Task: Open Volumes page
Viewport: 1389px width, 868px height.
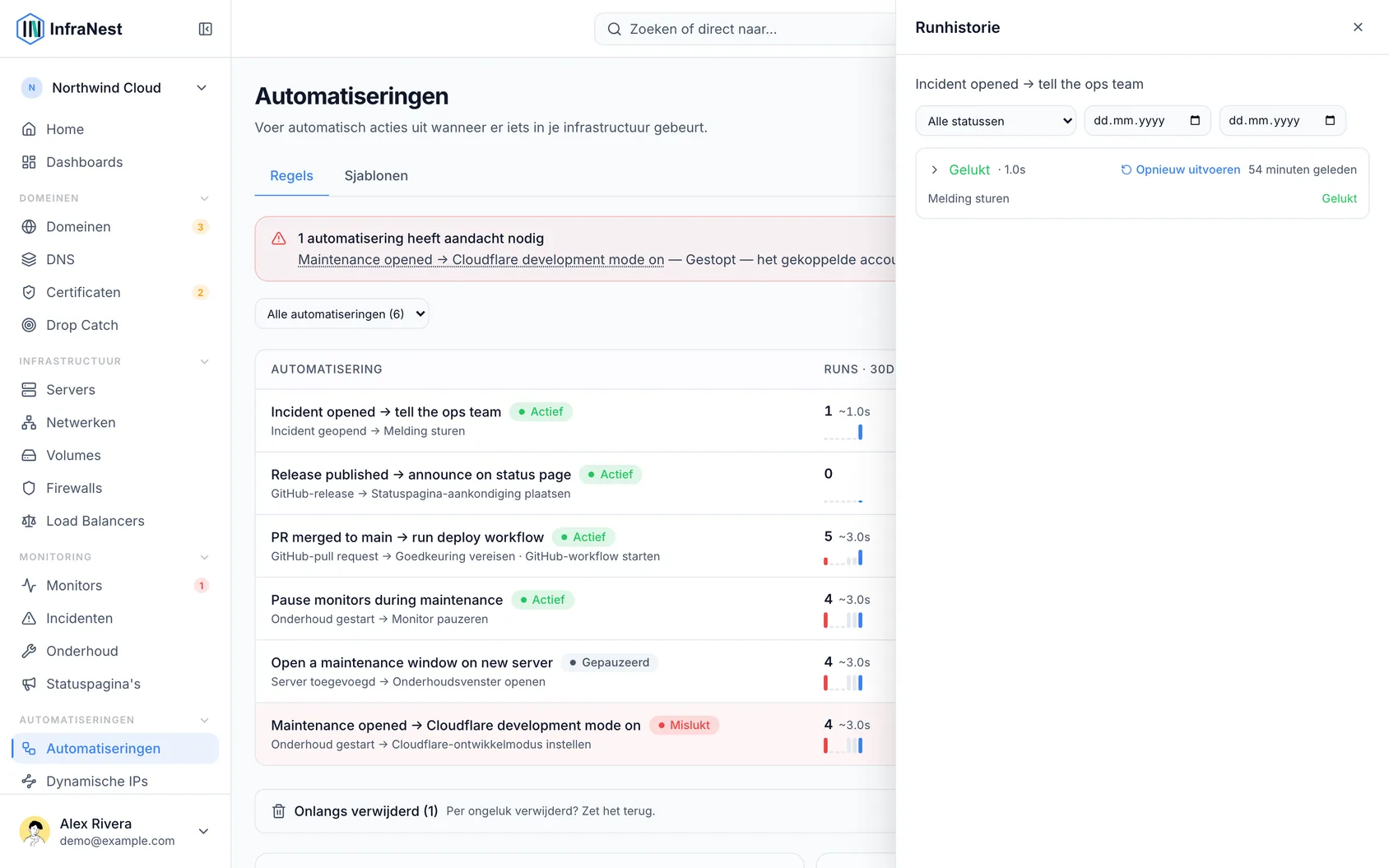Action: pyautogui.click(x=115, y=455)
